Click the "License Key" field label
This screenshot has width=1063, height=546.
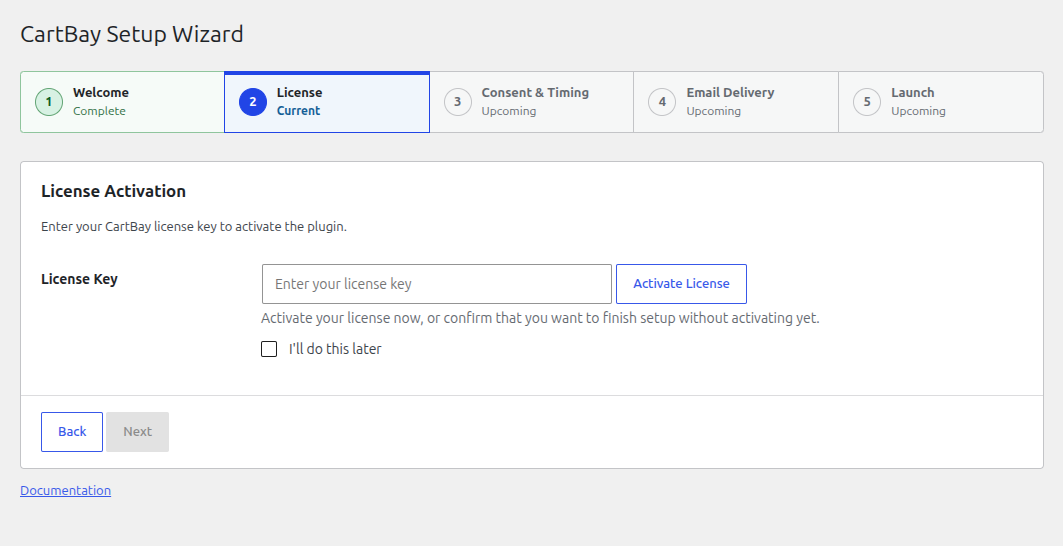coord(79,279)
